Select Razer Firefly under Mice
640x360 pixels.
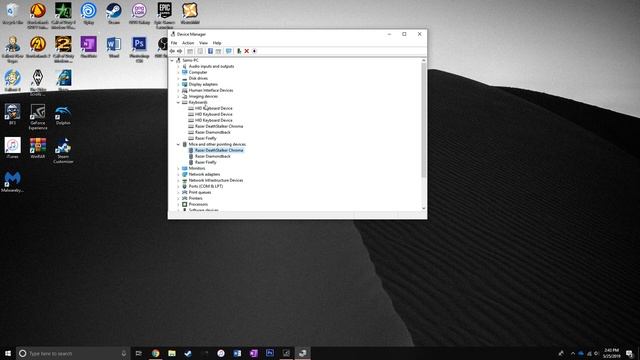tap(206, 162)
